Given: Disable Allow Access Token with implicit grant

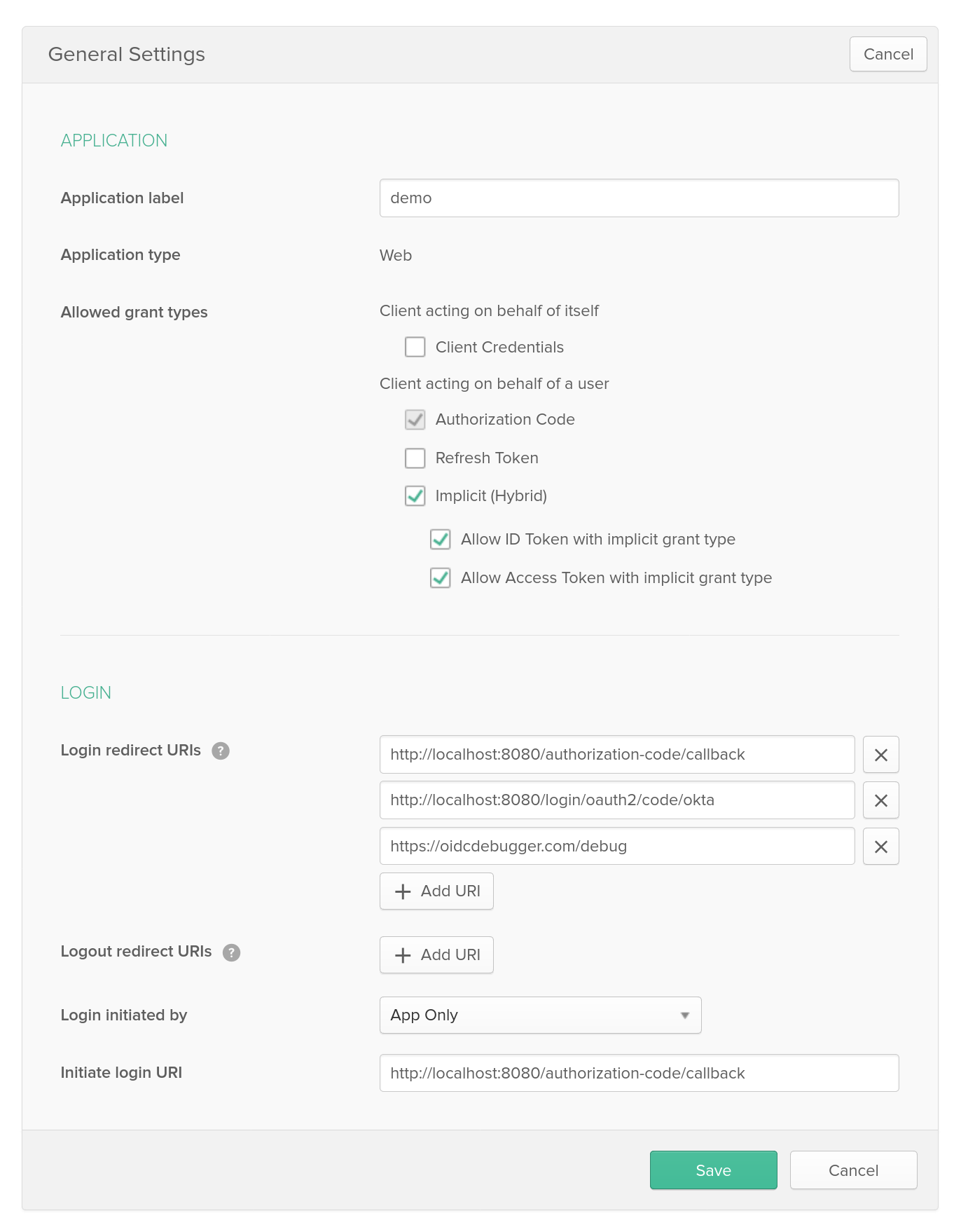Looking at the screenshot, I should (x=441, y=578).
